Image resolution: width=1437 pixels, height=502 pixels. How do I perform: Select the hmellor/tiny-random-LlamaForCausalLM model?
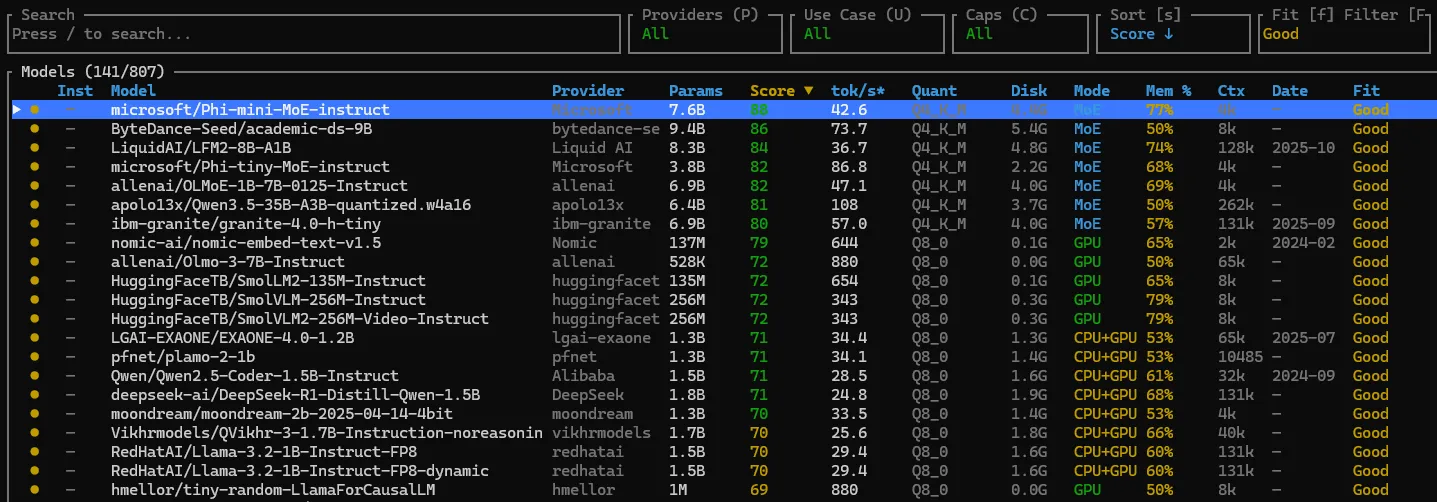(273, 490)
